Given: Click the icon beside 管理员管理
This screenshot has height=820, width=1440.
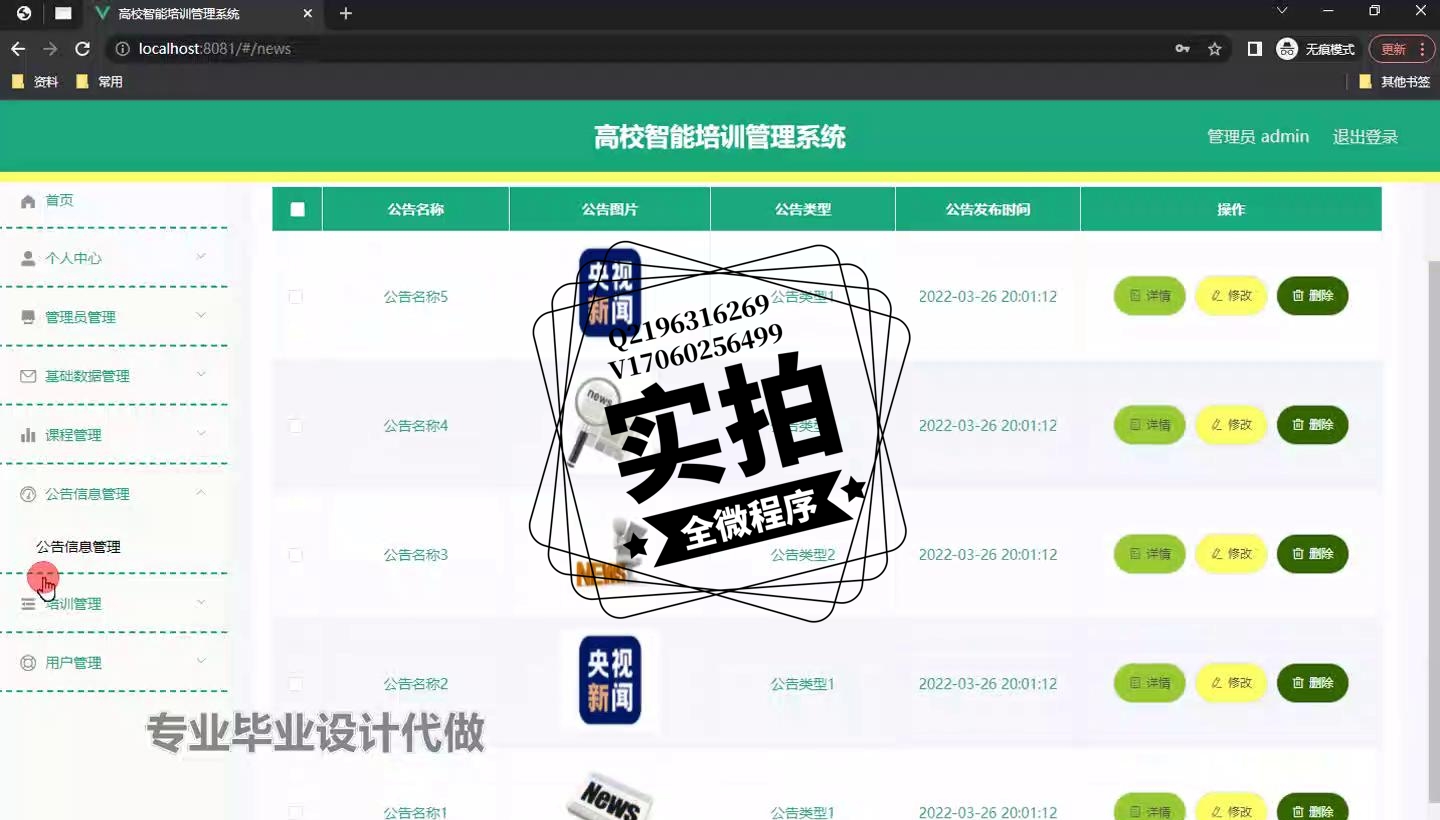Looking at the screenshot, I should [28, 317].
